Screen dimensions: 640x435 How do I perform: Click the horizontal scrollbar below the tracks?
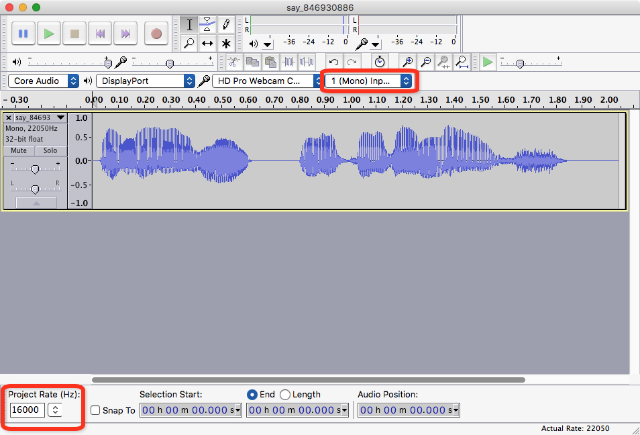309,380
